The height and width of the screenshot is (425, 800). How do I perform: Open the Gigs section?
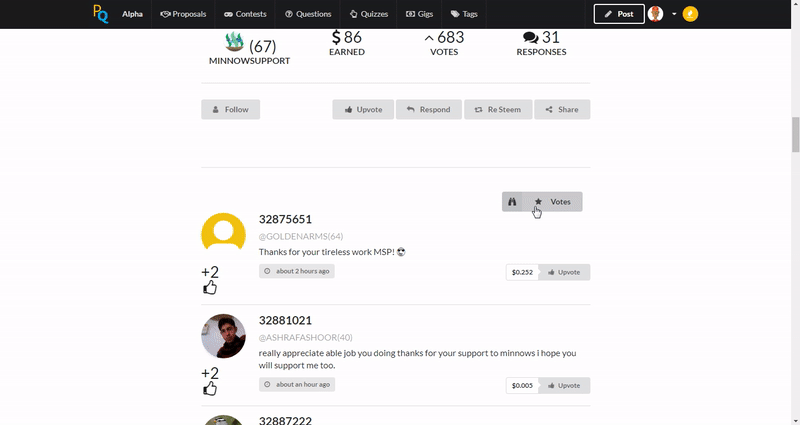(x=419, y=14)
